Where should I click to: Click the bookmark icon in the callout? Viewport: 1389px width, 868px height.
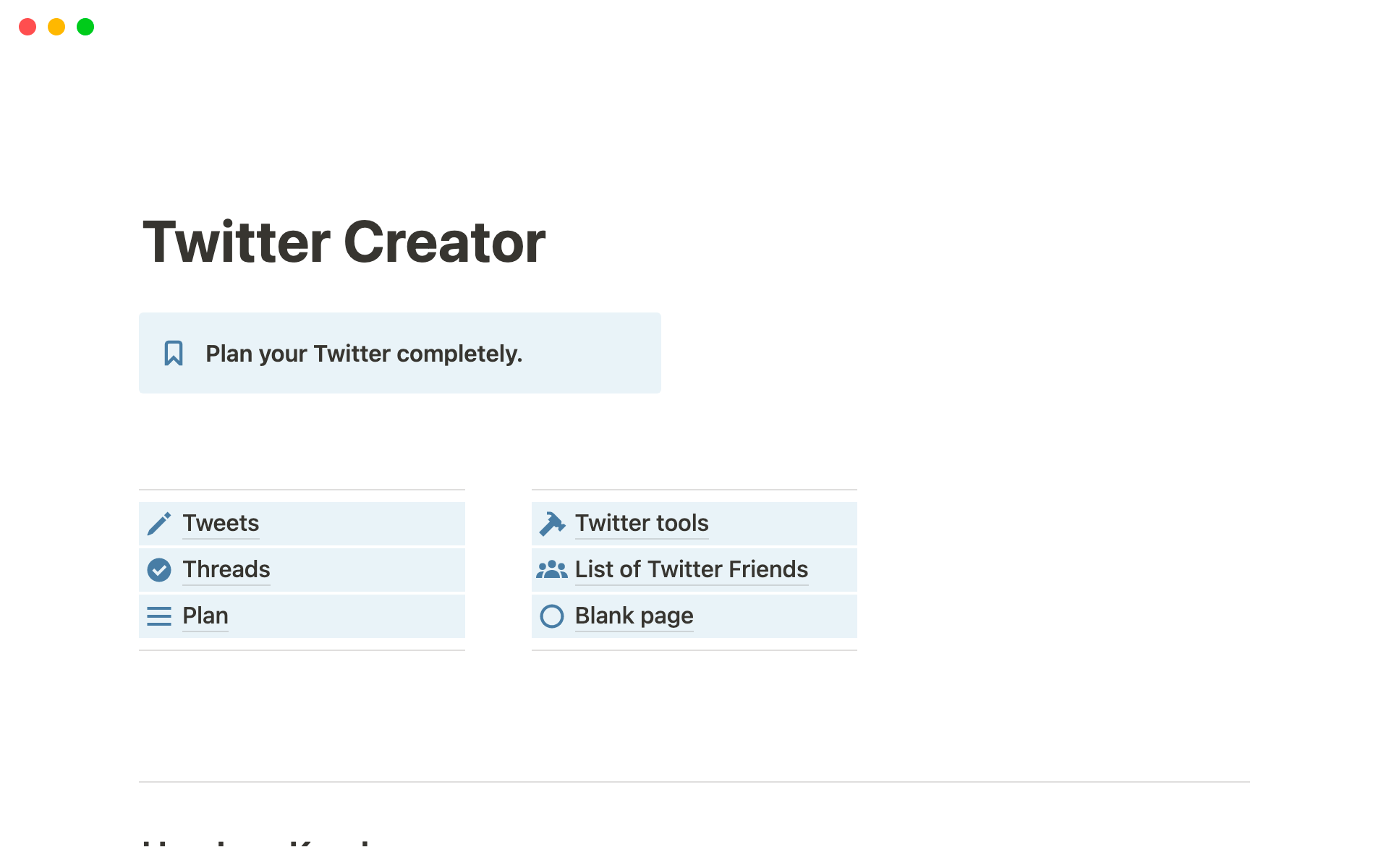[x=174, y=353]
